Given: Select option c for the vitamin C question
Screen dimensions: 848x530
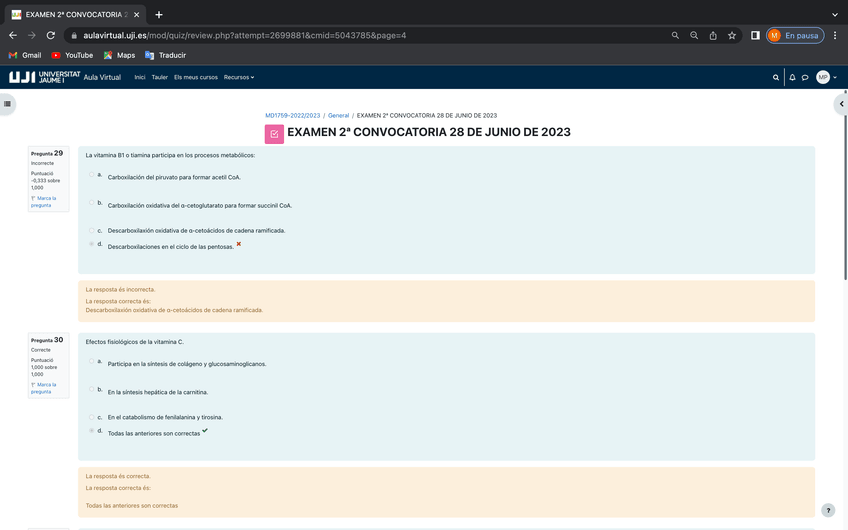Looking at the screenshot, I should (x=91, y=417).
